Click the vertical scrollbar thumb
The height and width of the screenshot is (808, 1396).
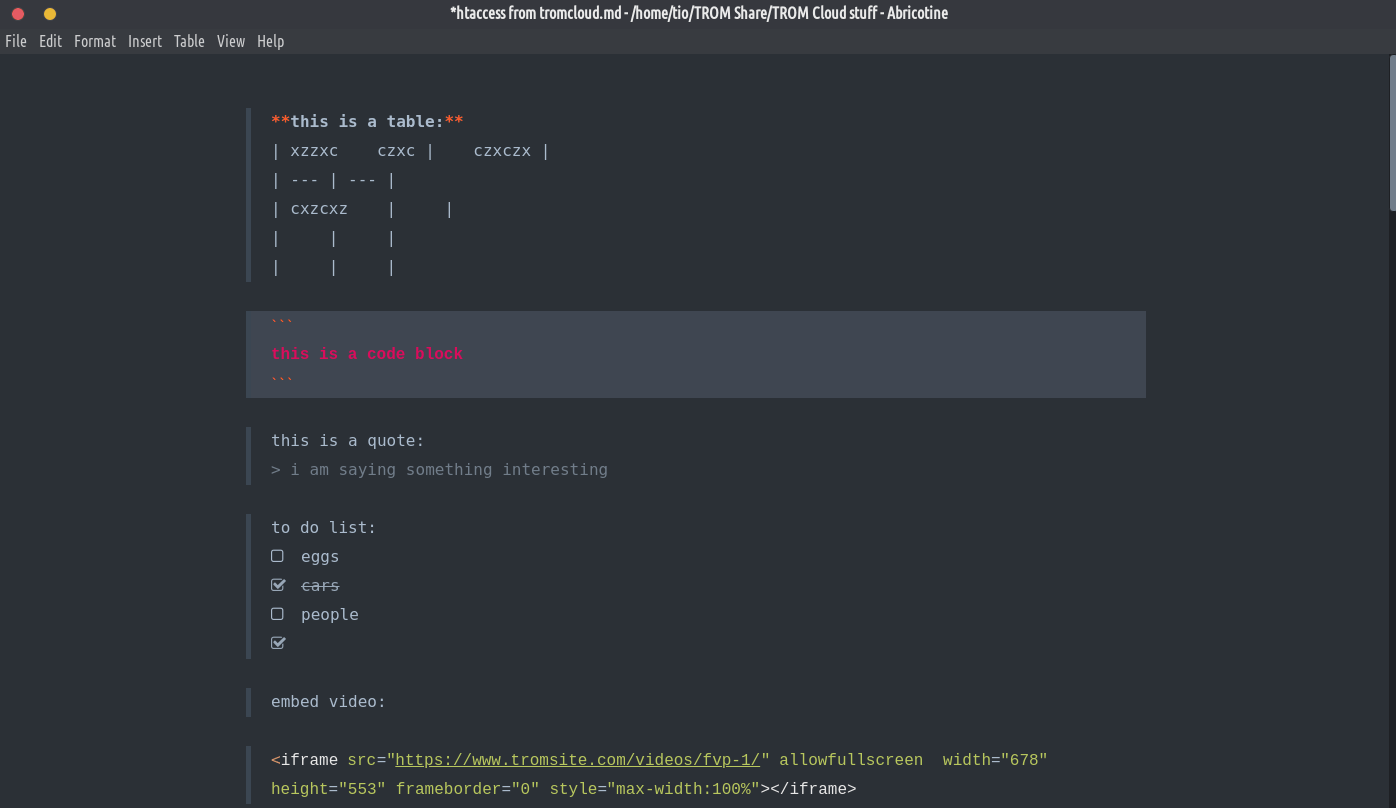pos(1392,133)
